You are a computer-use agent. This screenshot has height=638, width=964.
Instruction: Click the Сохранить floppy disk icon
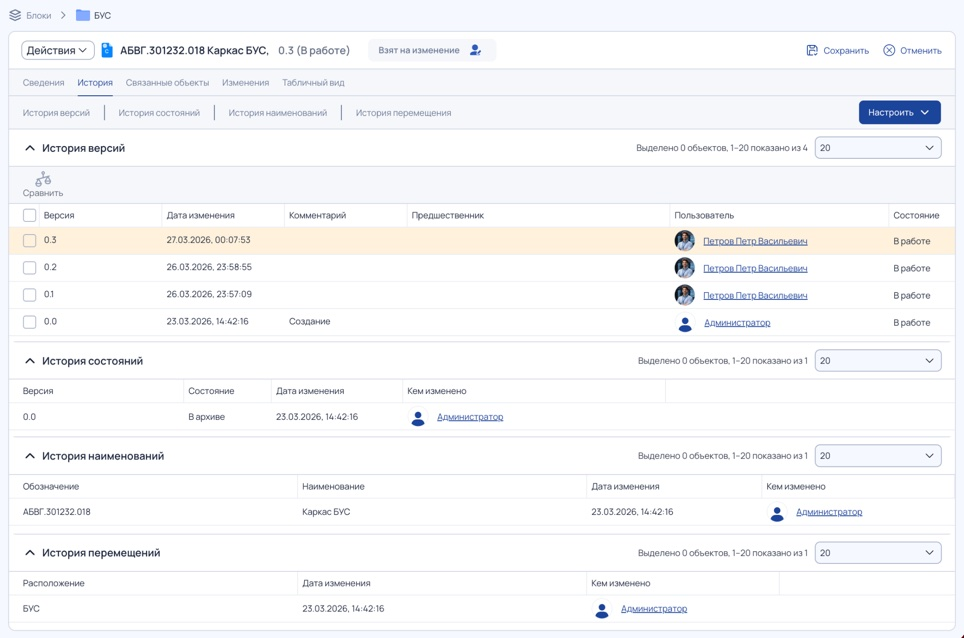(x=812, y=50)
